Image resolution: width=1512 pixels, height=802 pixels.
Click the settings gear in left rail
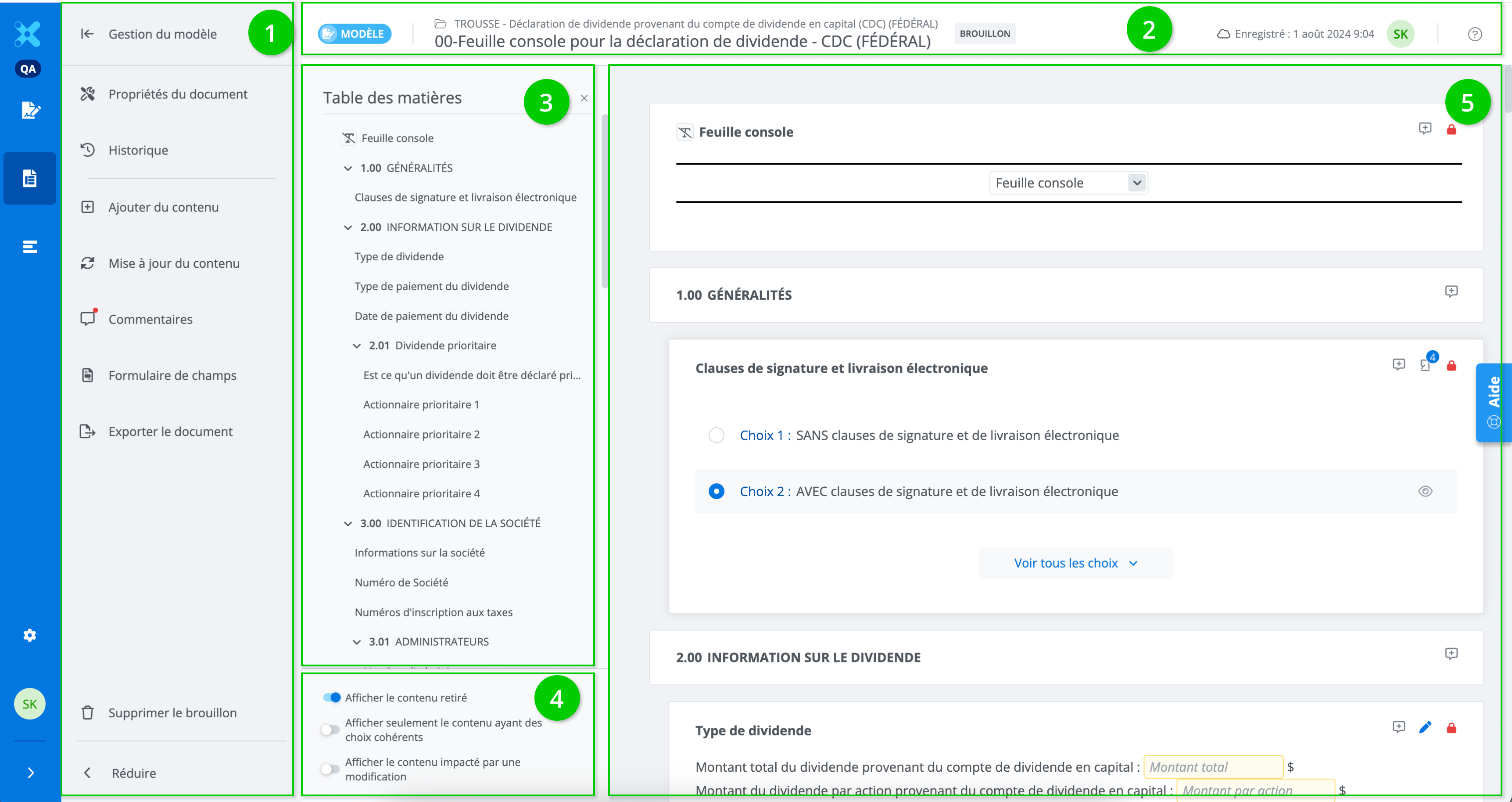pyautogui.click(x=29, y=635)
